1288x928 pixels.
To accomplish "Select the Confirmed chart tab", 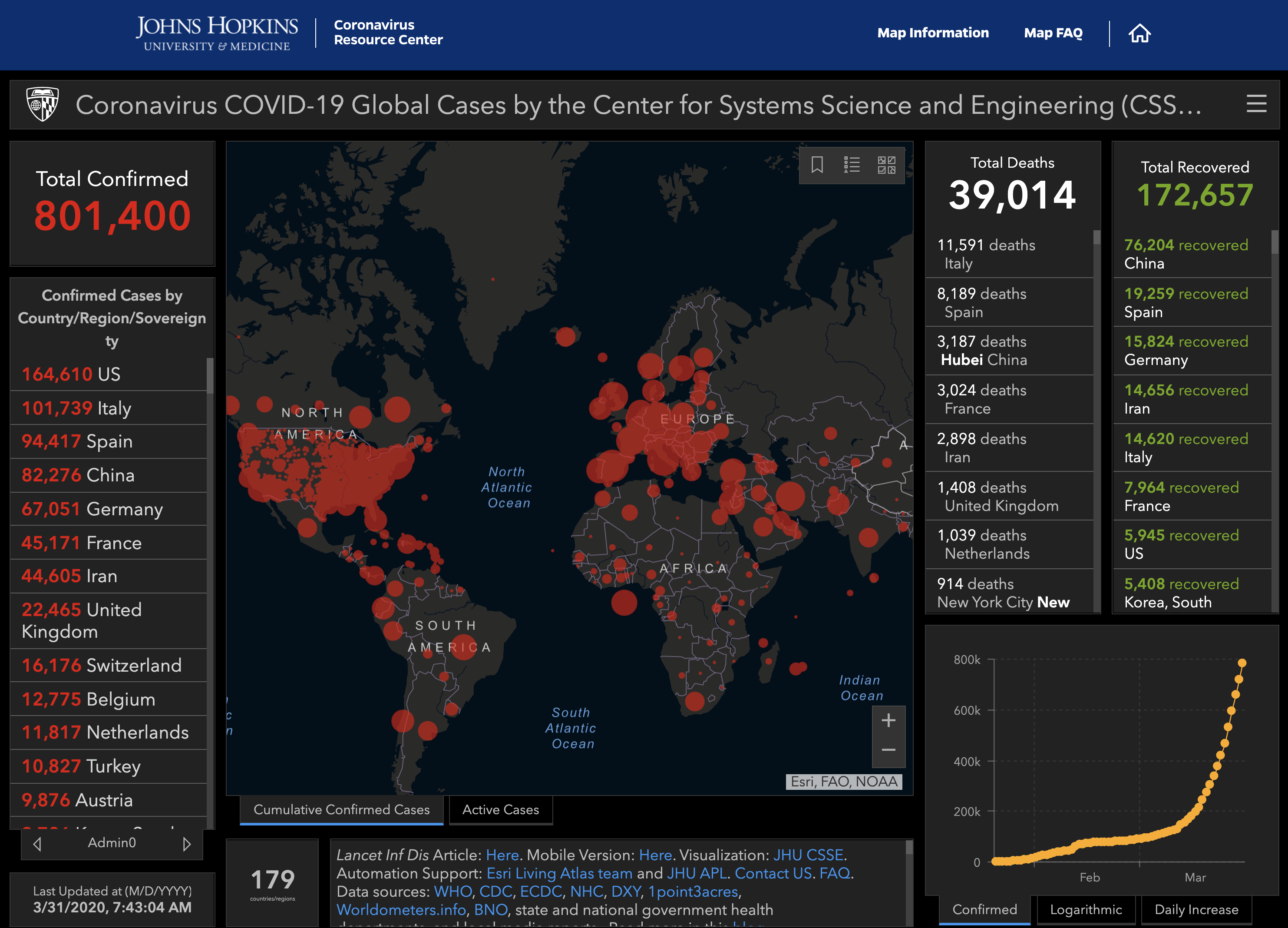I will (x=984, y=909).
